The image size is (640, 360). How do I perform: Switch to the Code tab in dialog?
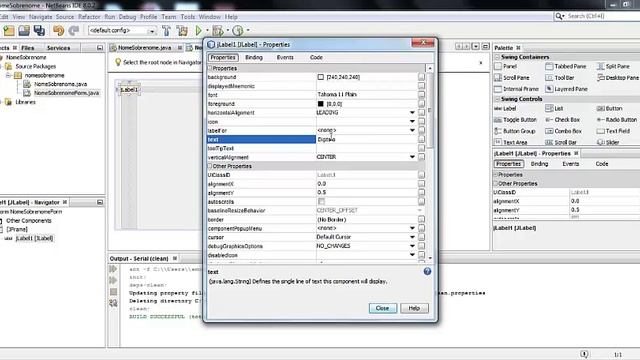click(x=316, y=58)
